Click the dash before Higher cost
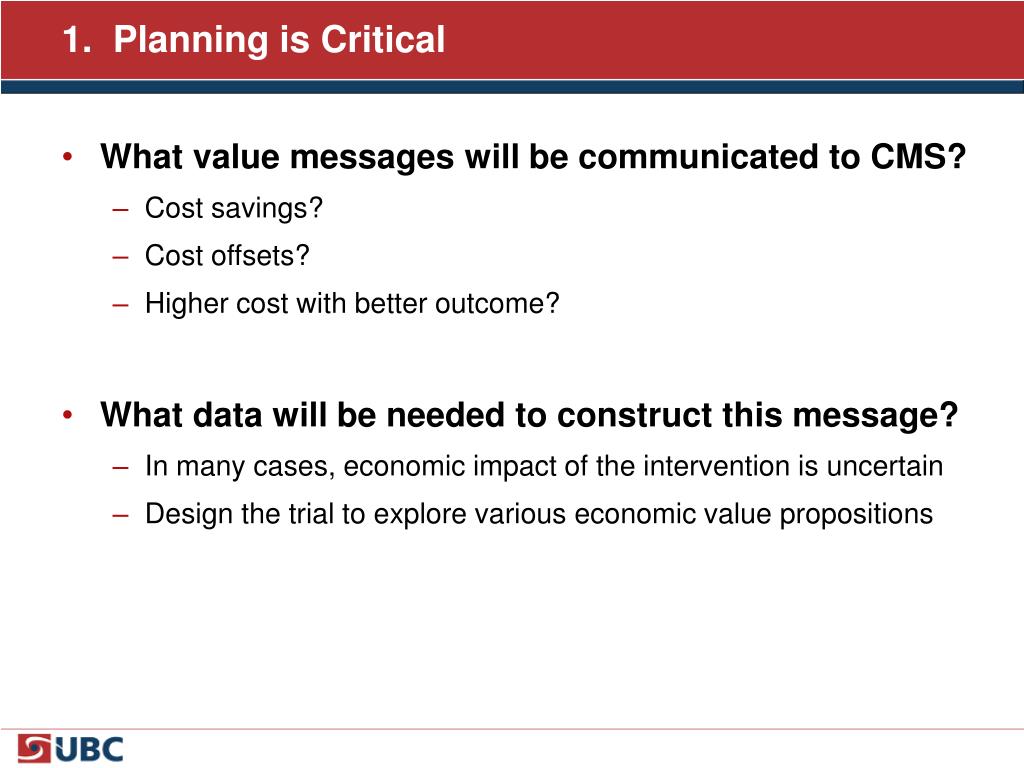Image resolution: width=1024 pixels, height=768 pixels. coord(120,306)
